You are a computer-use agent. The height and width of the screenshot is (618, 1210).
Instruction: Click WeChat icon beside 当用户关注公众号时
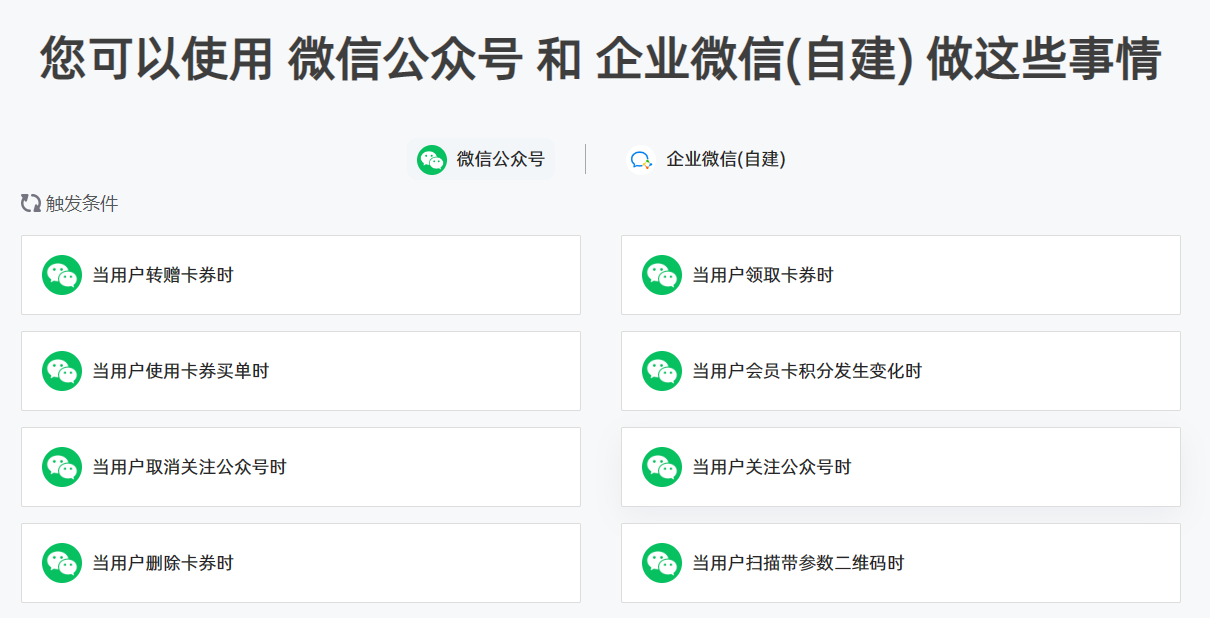click(x=662, y=467)
